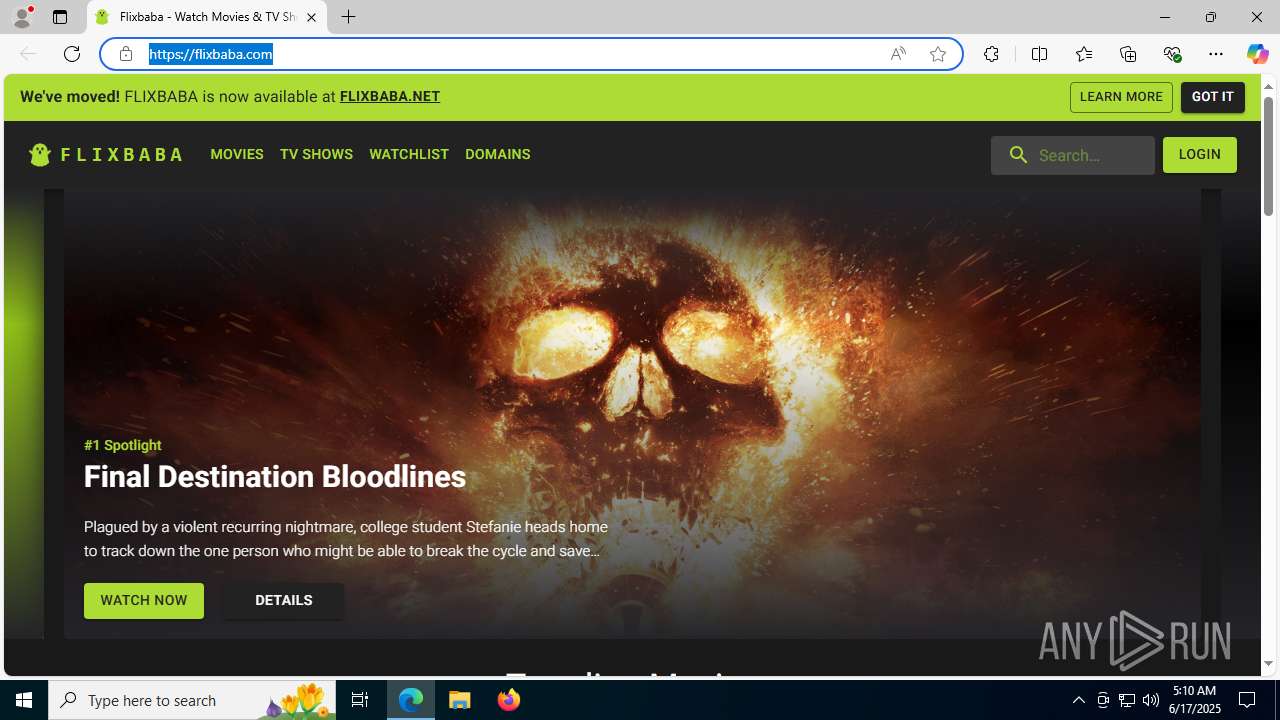1280x720 pixels.
Task: Open the WATCHLIST menu item
Action: [409, 154]
